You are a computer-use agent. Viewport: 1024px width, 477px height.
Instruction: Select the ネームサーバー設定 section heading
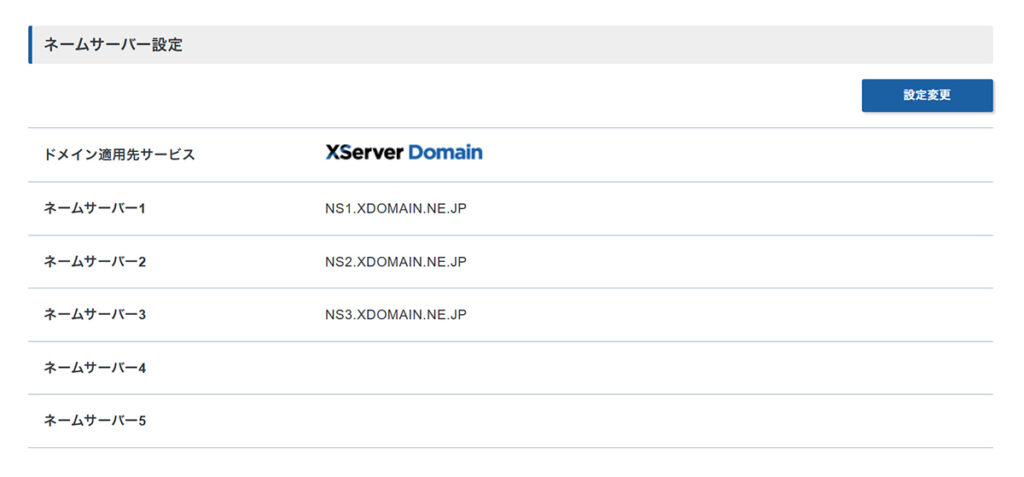click(113, 45)
